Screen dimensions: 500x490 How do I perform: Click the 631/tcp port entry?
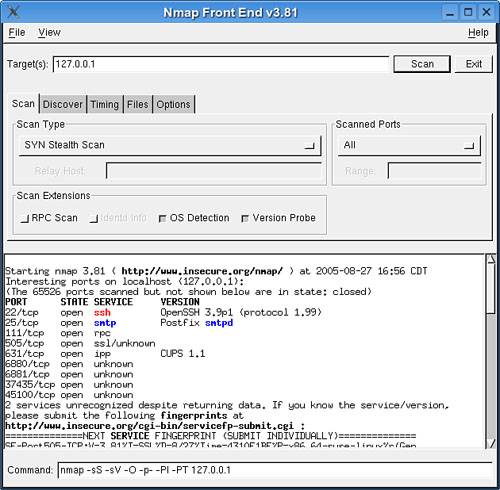pos(25,354)
